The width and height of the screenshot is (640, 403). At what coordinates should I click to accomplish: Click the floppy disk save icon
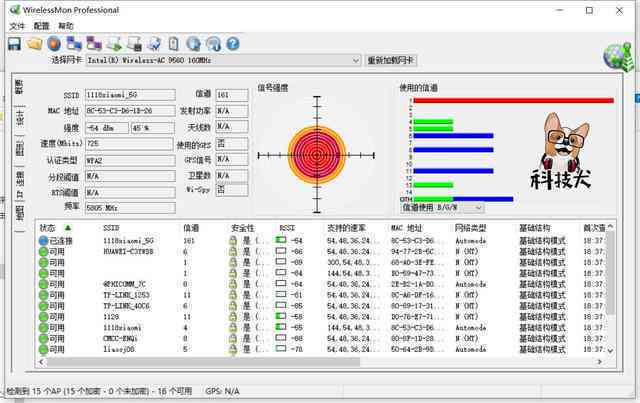(x=14, y=44)
